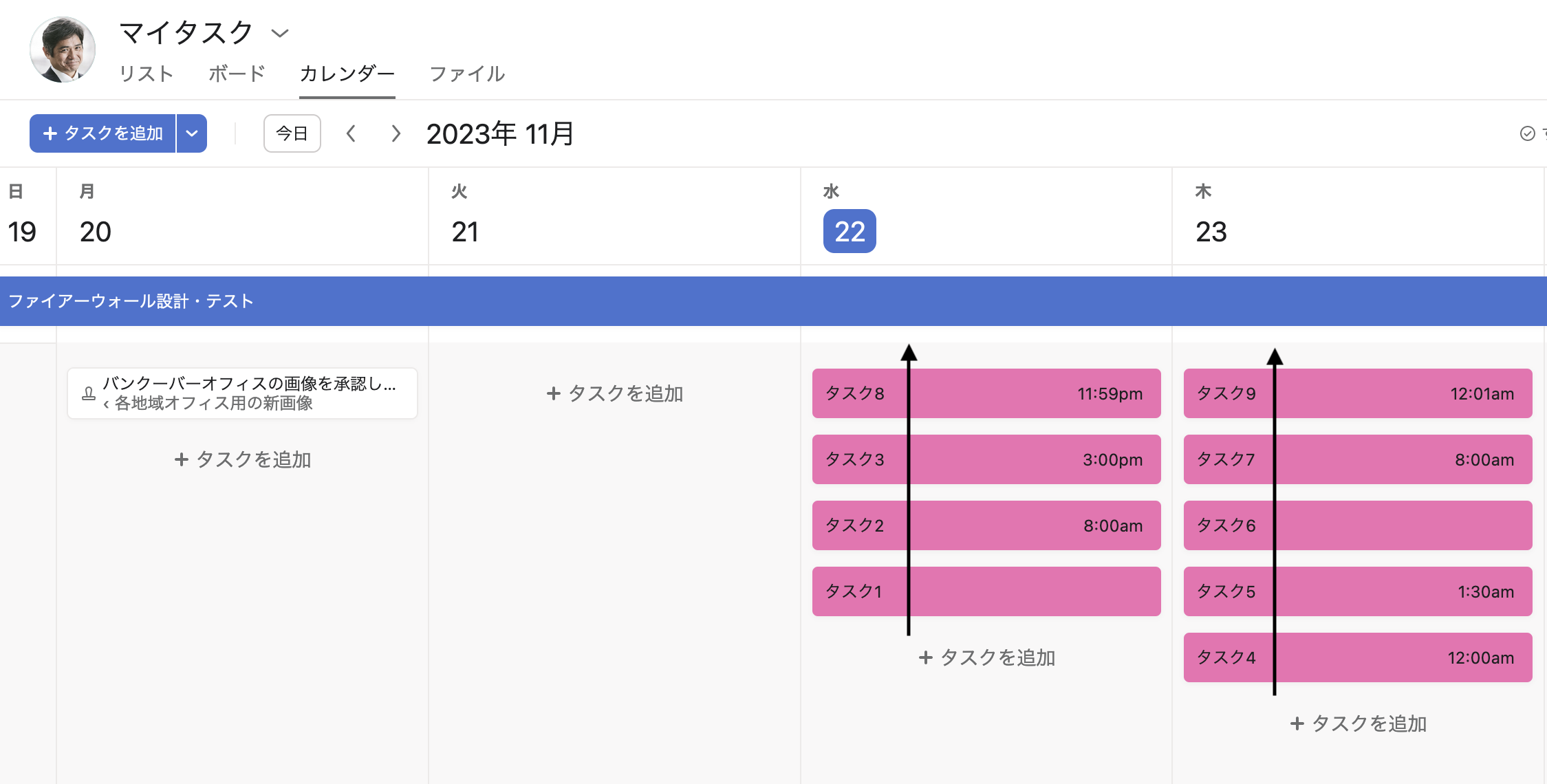The image size is (1547, 784).
Task: Open the add-task dropdown arrow
Action: (x=192, y=133)
